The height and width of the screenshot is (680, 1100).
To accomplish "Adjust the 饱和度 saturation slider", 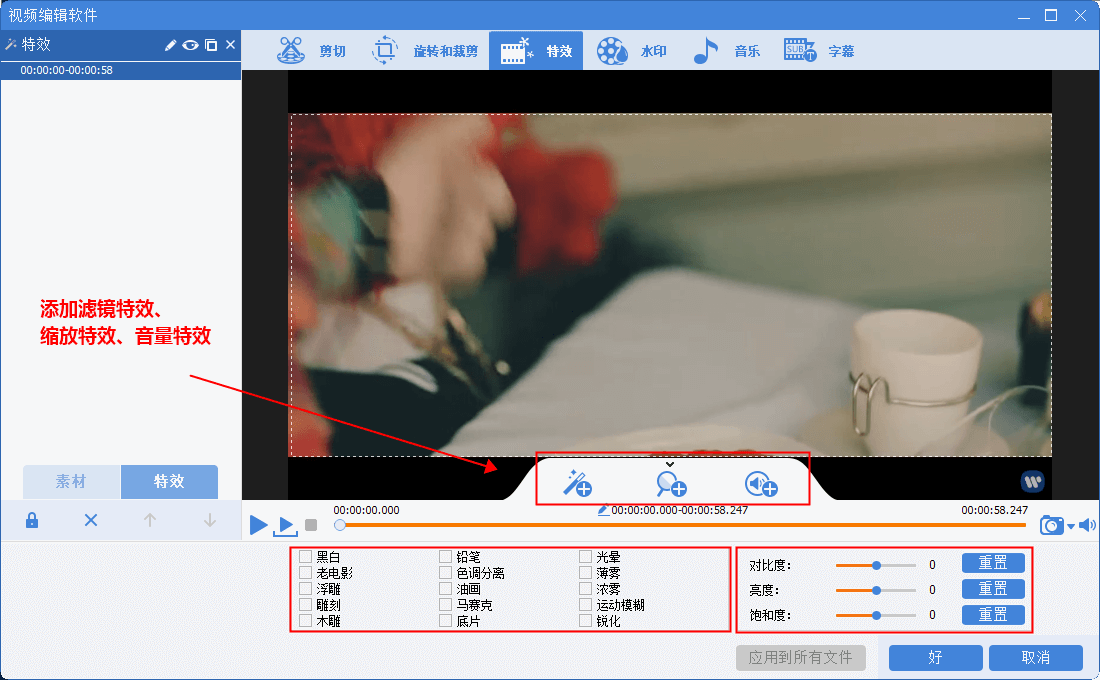I will pyautogui.click(x=876, y=615).
